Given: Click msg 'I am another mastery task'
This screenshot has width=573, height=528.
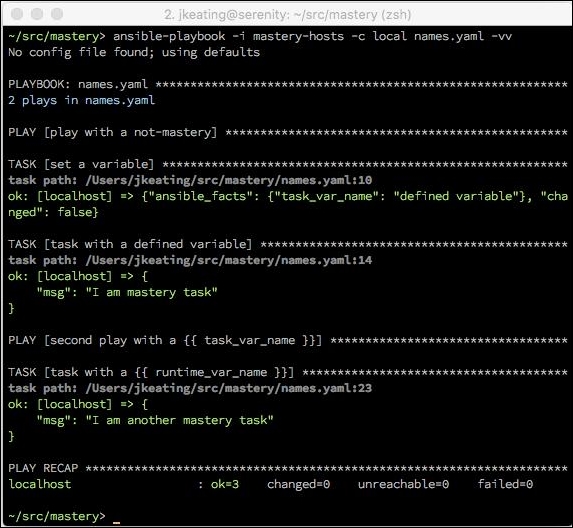Looking at the screenshot, I should (155, 421).
